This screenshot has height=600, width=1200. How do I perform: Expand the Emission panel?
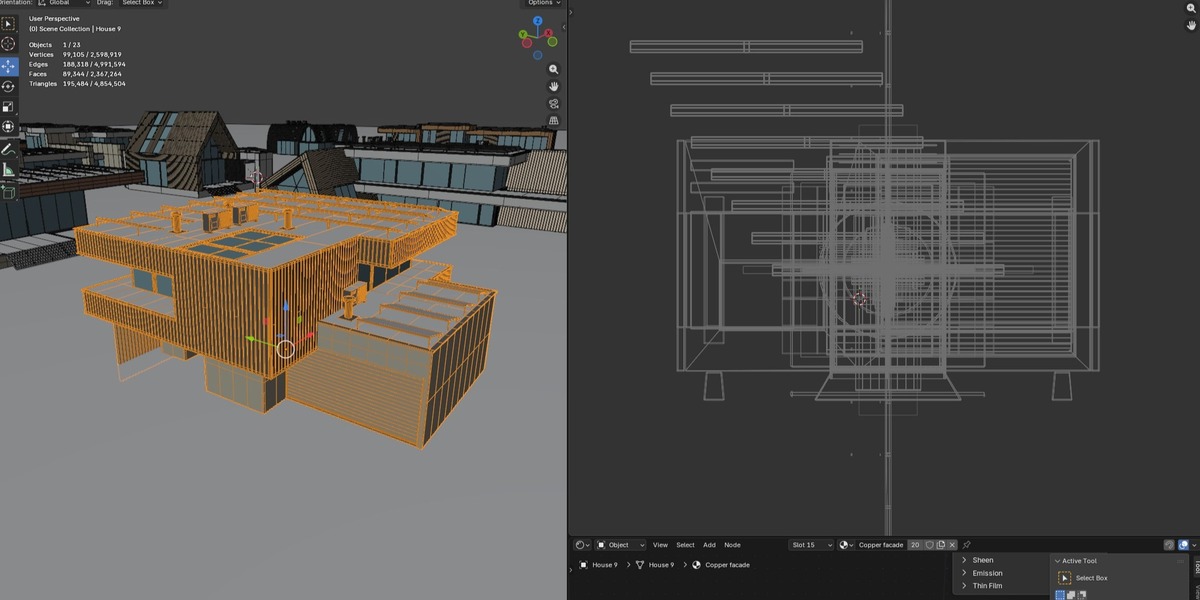[x=987, y=573]
